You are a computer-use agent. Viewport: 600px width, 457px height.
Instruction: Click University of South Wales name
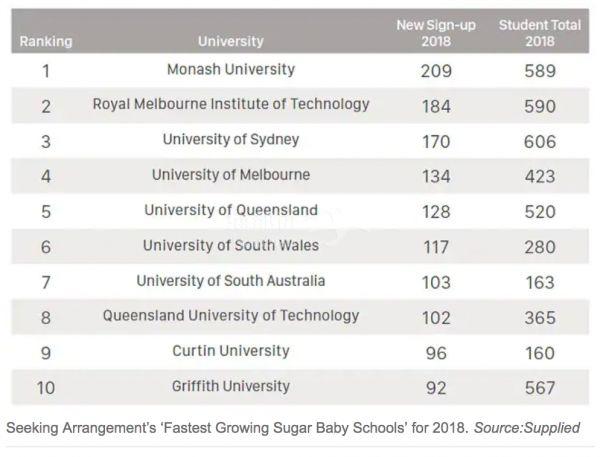231,245
